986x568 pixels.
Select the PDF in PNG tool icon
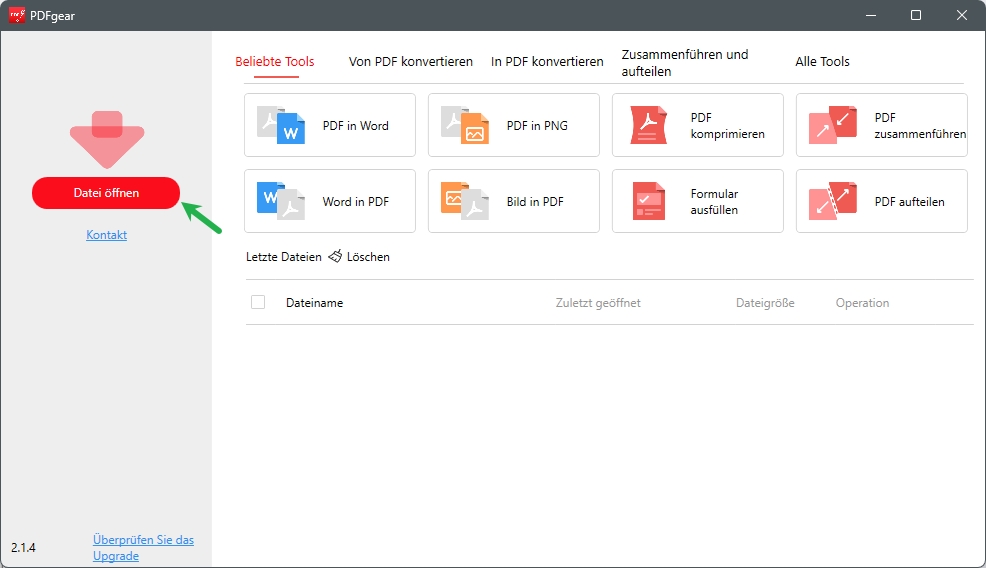click(465, 125)
